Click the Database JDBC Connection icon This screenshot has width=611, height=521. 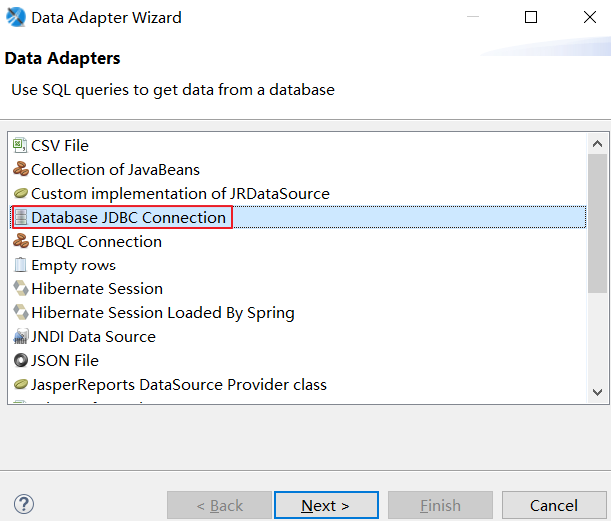20,218
